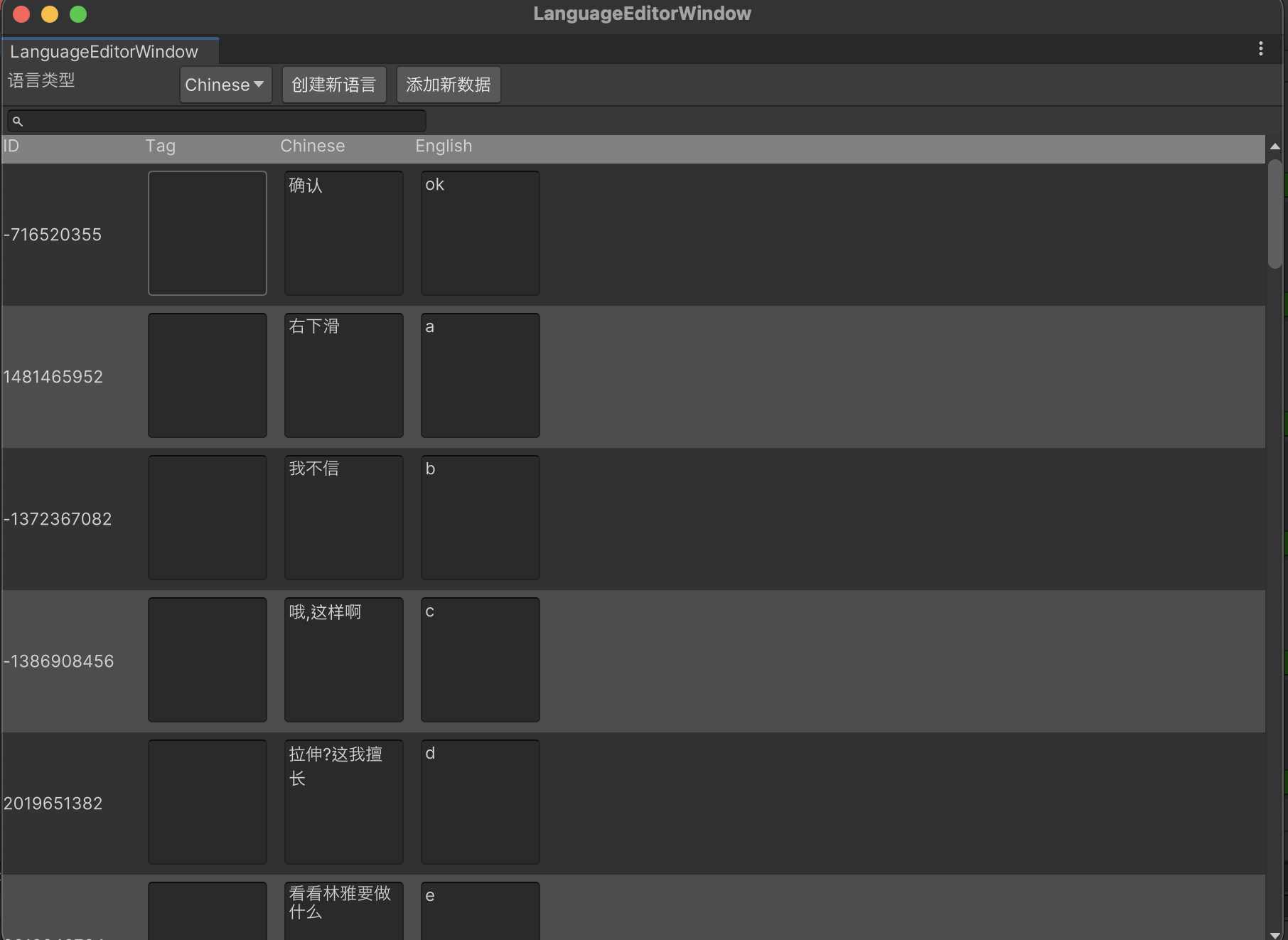This screenshot has height=940, width=1288.
Task: Open the Chinese language type dropdown
Action: pos(225,85)
